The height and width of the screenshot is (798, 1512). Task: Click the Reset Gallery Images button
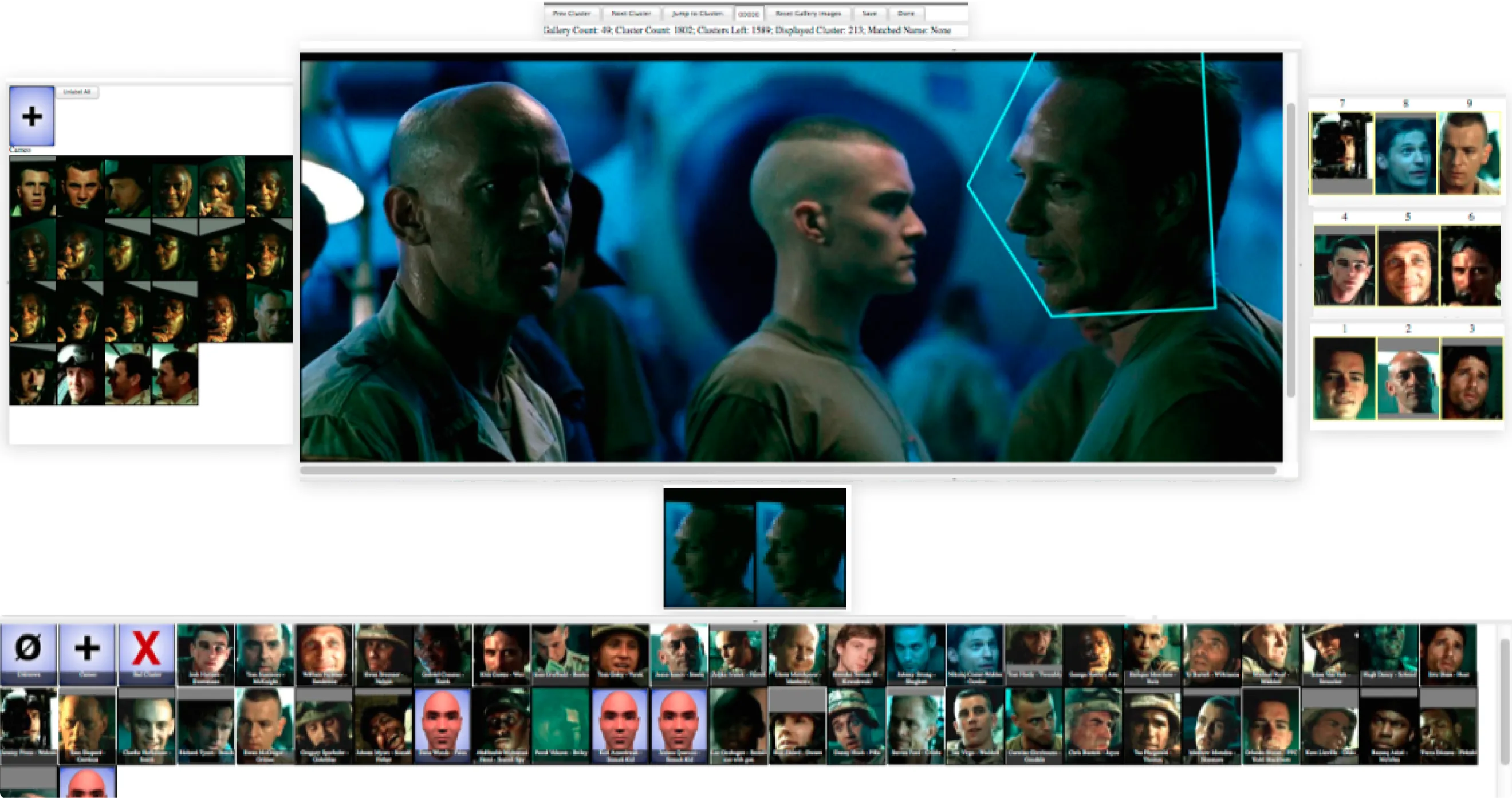pyautogui.click(x=808, y=14)
